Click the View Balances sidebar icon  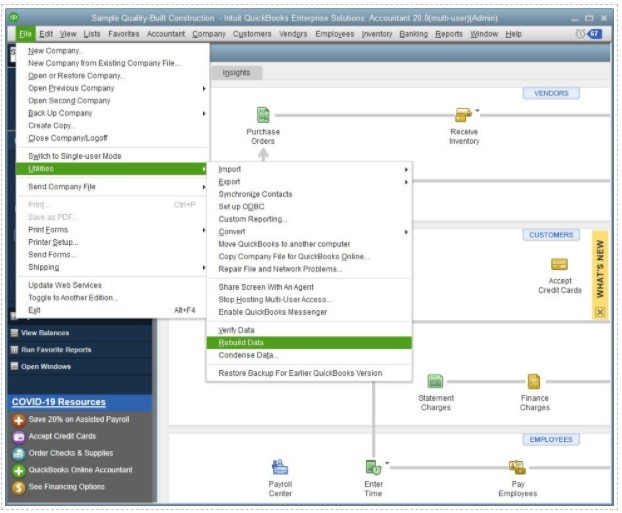click(14, 332)
